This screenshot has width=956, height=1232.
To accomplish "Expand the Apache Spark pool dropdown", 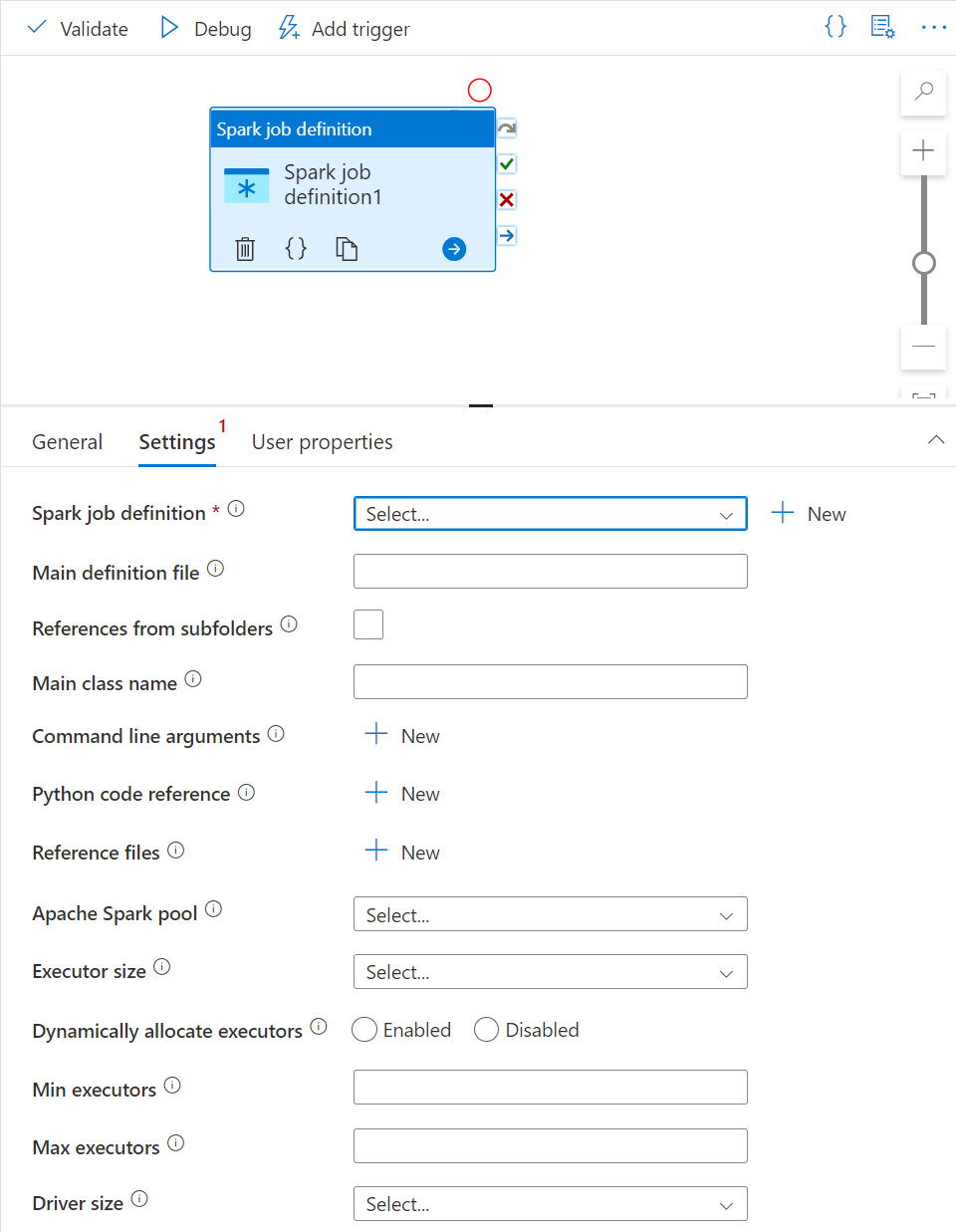I will 550,914.
